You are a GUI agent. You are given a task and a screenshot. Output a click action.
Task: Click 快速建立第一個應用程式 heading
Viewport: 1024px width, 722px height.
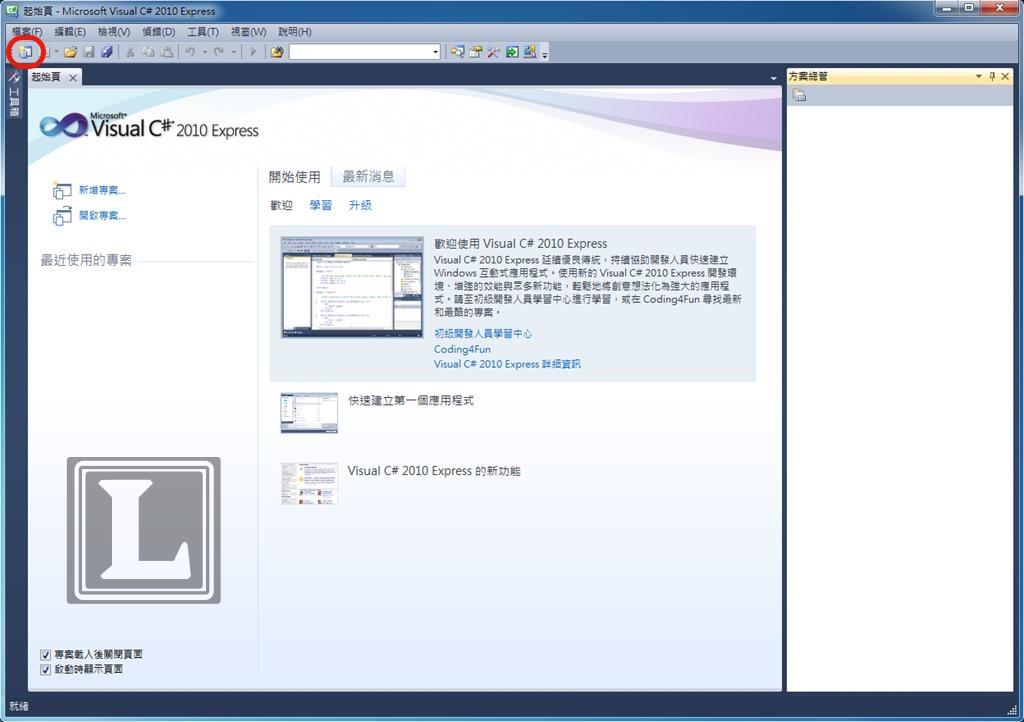(x=411, y=401)
